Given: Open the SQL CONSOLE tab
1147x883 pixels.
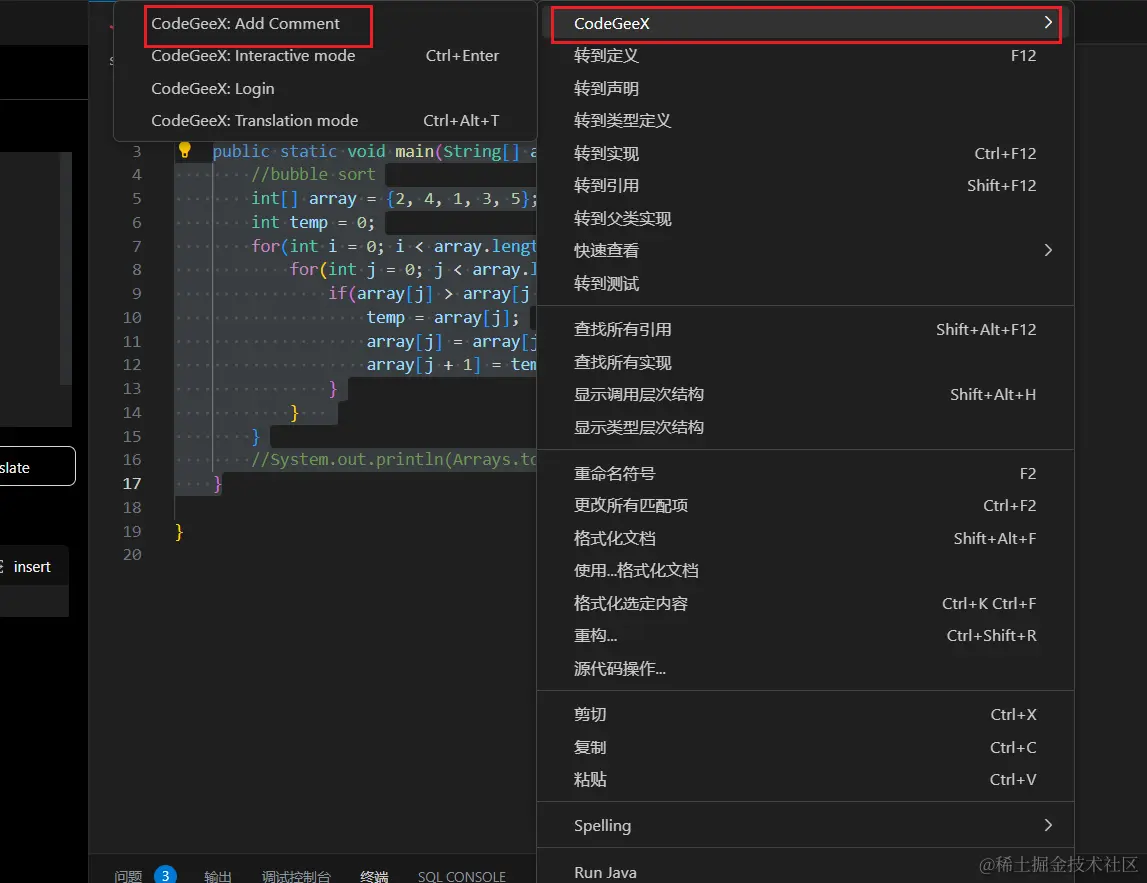Looking at the screenshot, I should pyautogui.click(x=462, y=876).
